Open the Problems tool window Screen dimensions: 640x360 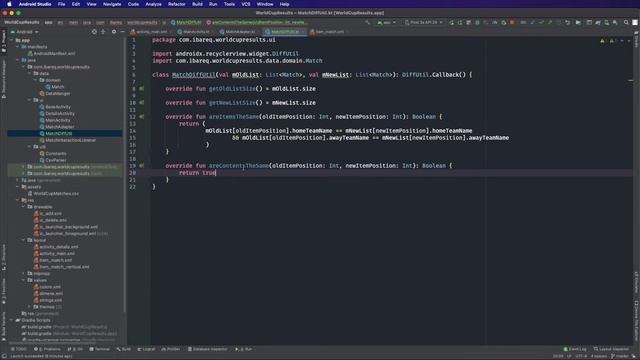tap(47, 349)
